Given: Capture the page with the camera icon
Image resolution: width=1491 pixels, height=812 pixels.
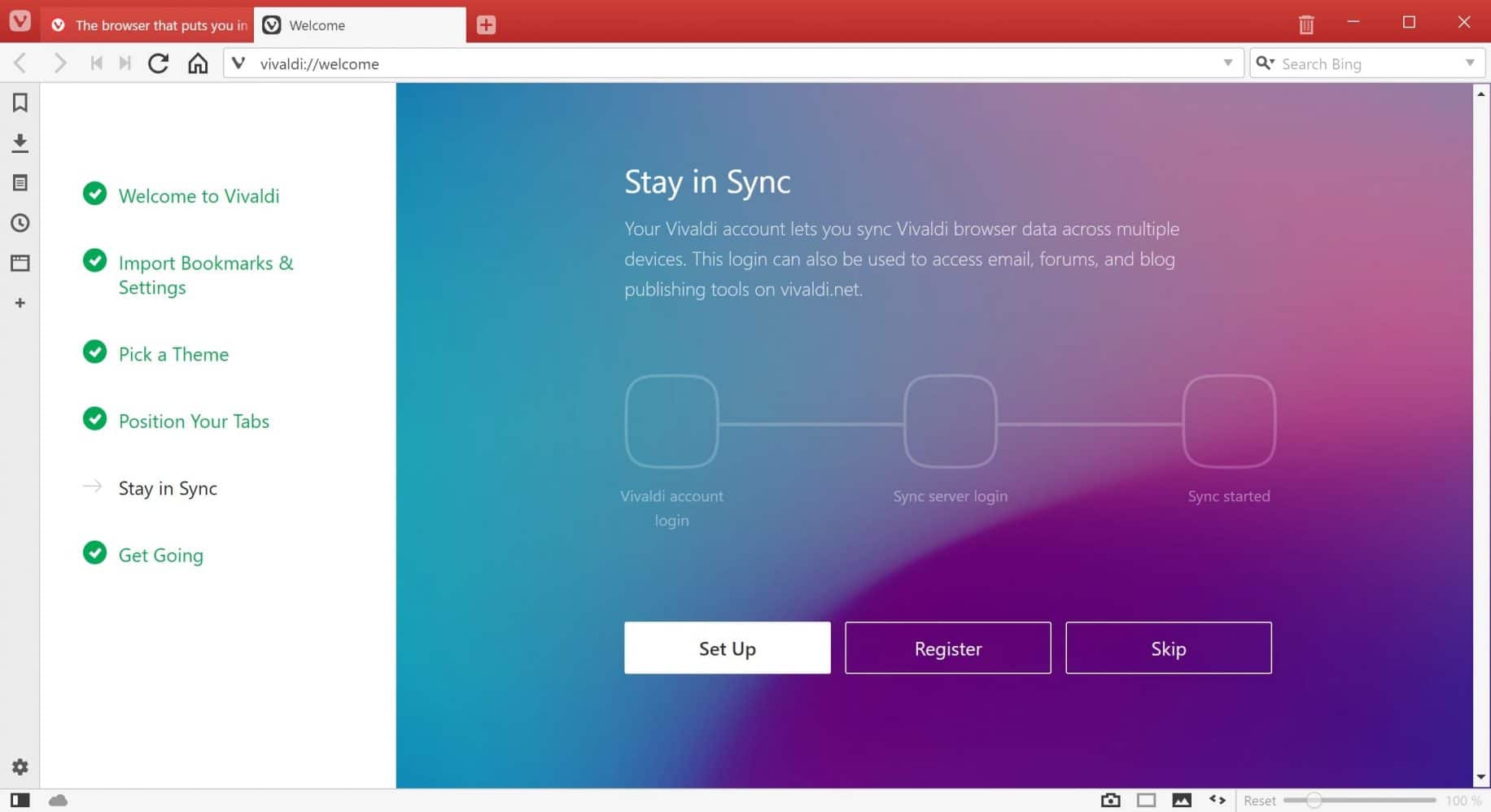Looking at the screenshot, I should pyautogui.click(x=1110, y=801).
